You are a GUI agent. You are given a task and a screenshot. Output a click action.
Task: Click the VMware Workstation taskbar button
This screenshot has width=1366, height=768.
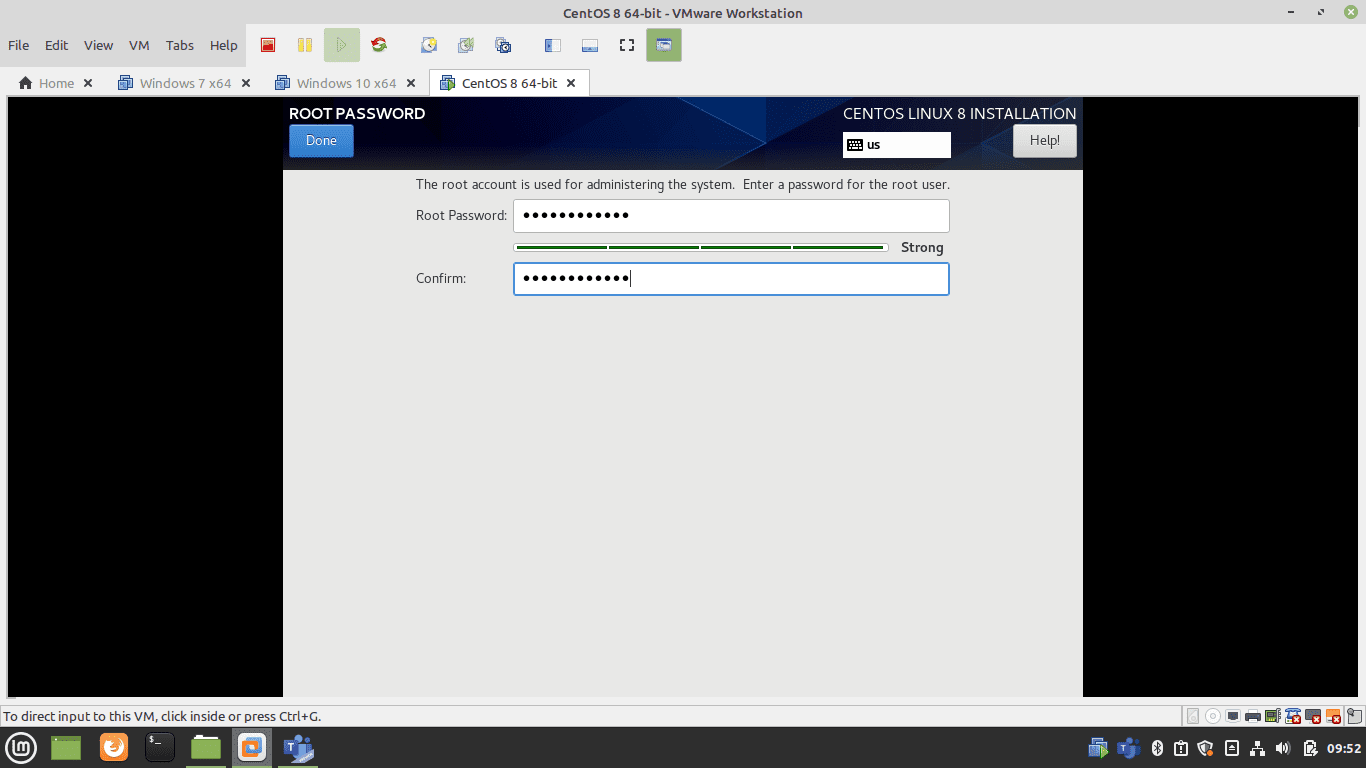coord(252,747)
